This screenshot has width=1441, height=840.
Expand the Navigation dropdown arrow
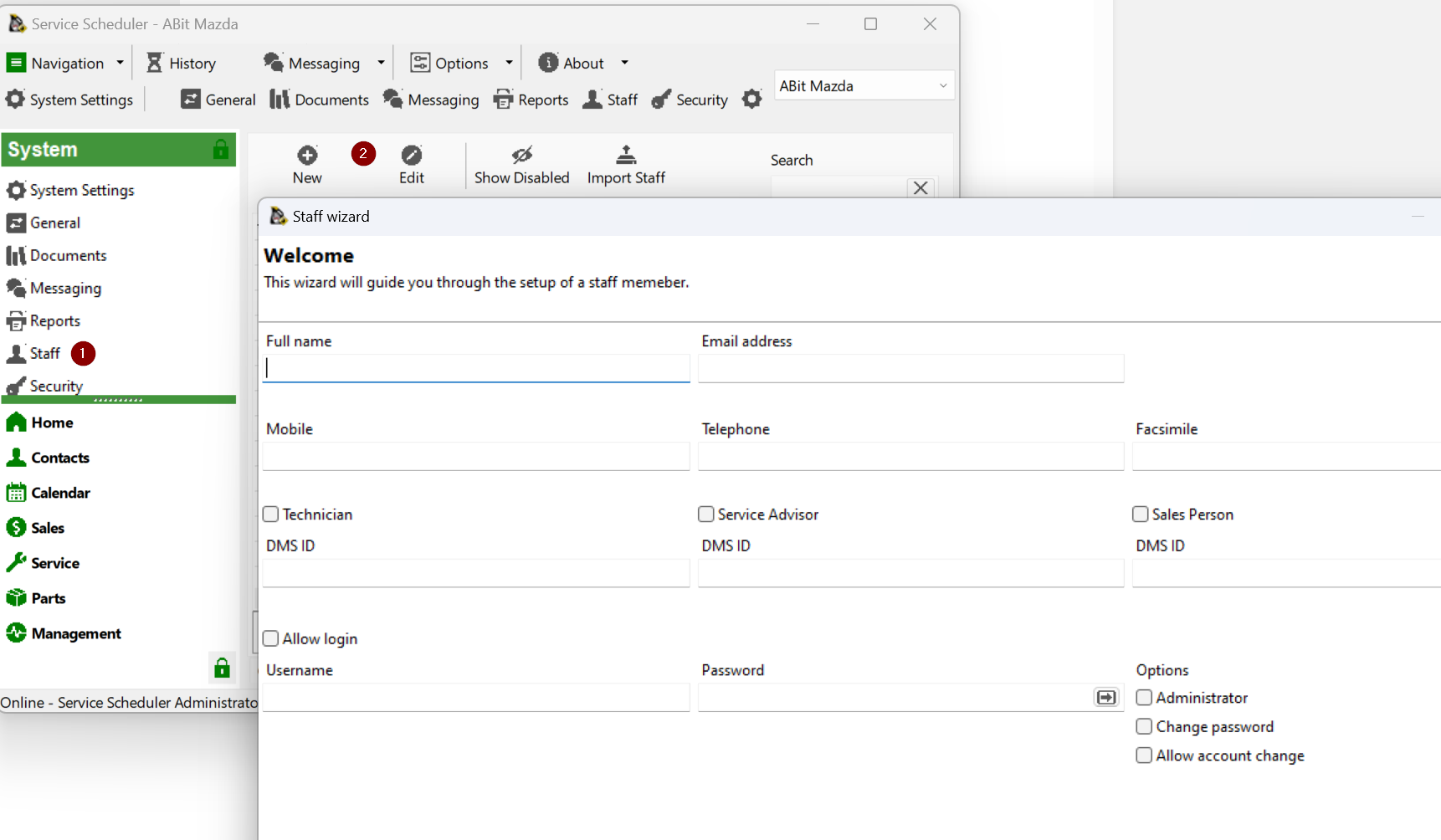120,63
